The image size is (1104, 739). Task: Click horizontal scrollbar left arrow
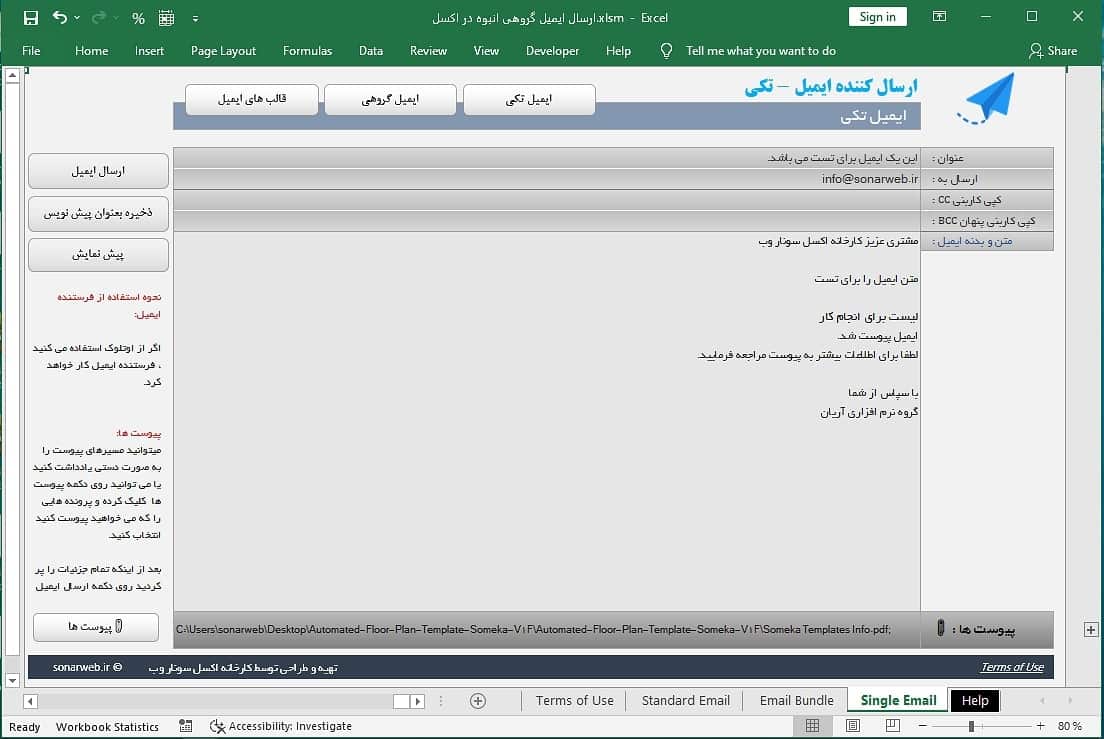pos(30,702)
